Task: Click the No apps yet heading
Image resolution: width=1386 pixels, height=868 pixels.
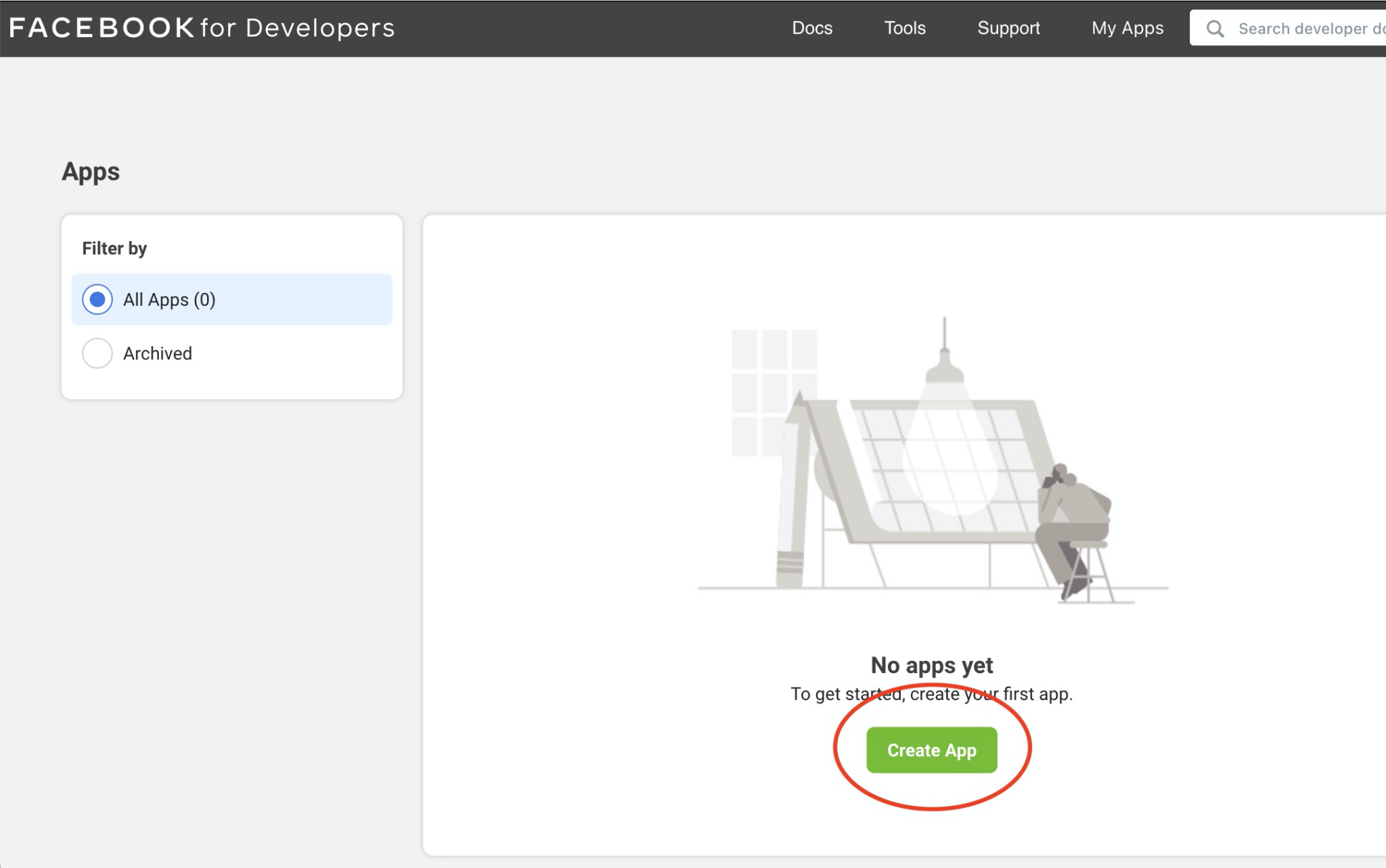Action: pyautogui.click(x=931, y=665)
